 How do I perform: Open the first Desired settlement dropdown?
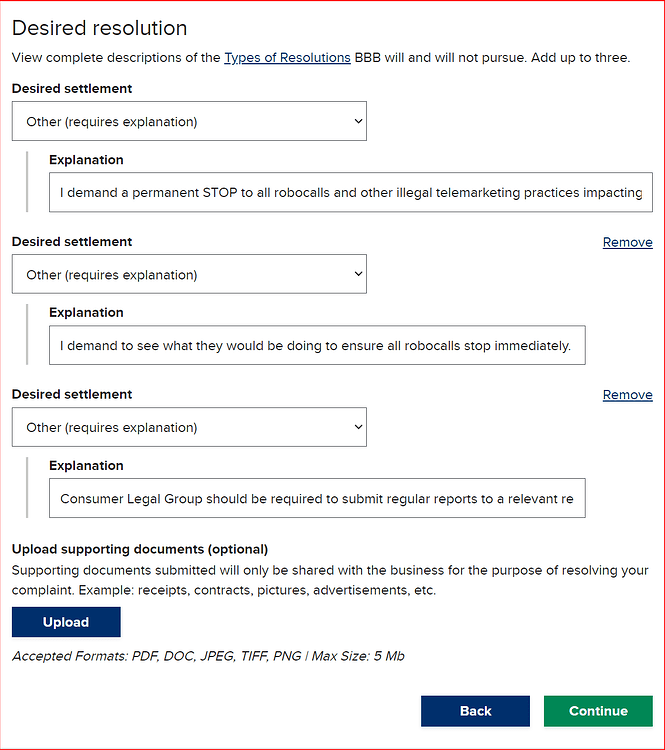click(189, 121)
